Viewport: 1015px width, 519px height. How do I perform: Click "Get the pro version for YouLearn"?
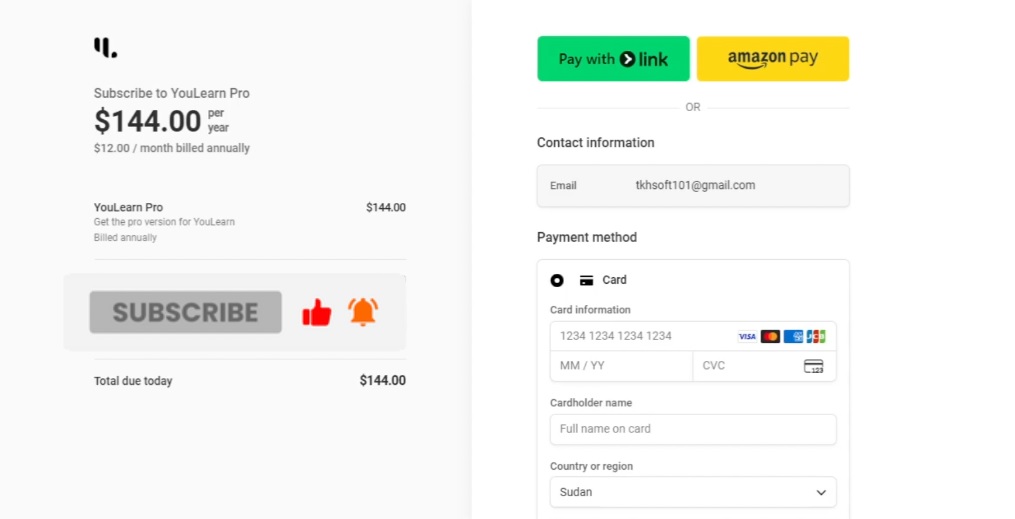click(x=164, y=222)
